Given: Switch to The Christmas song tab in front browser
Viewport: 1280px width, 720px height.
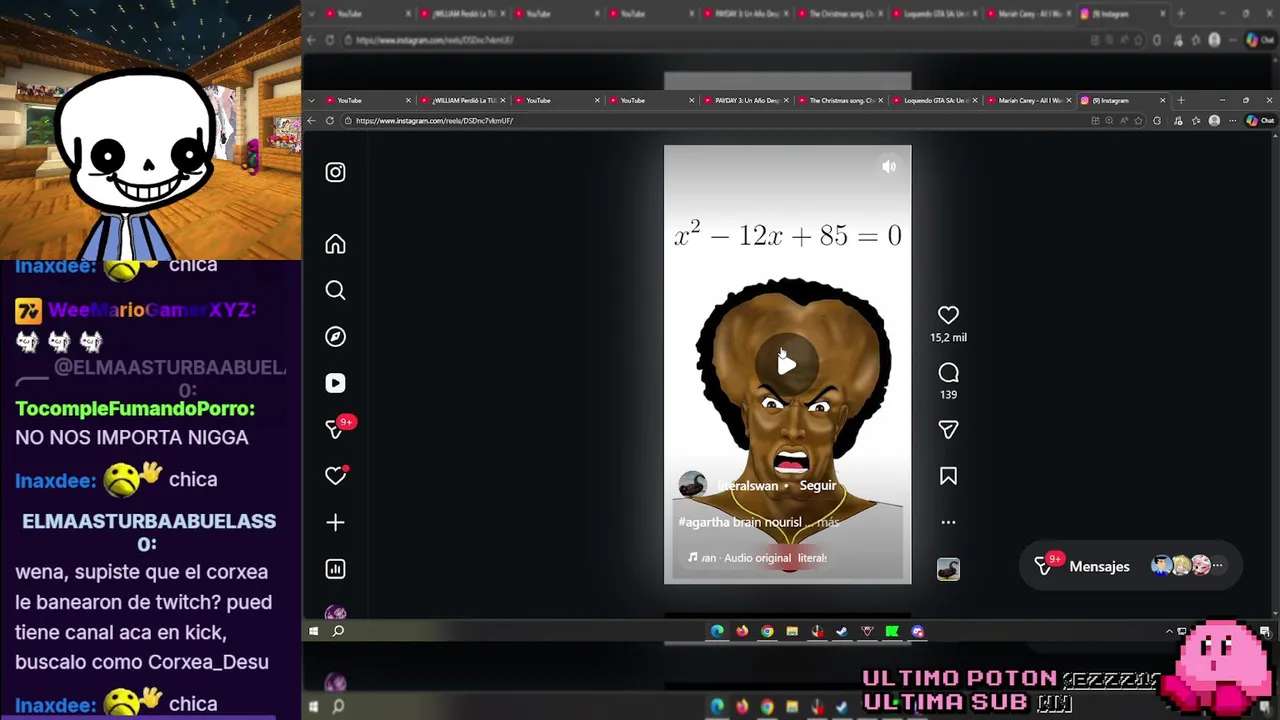Looking at the screenshot, I should pyautogui.click(x=840, y=100).
